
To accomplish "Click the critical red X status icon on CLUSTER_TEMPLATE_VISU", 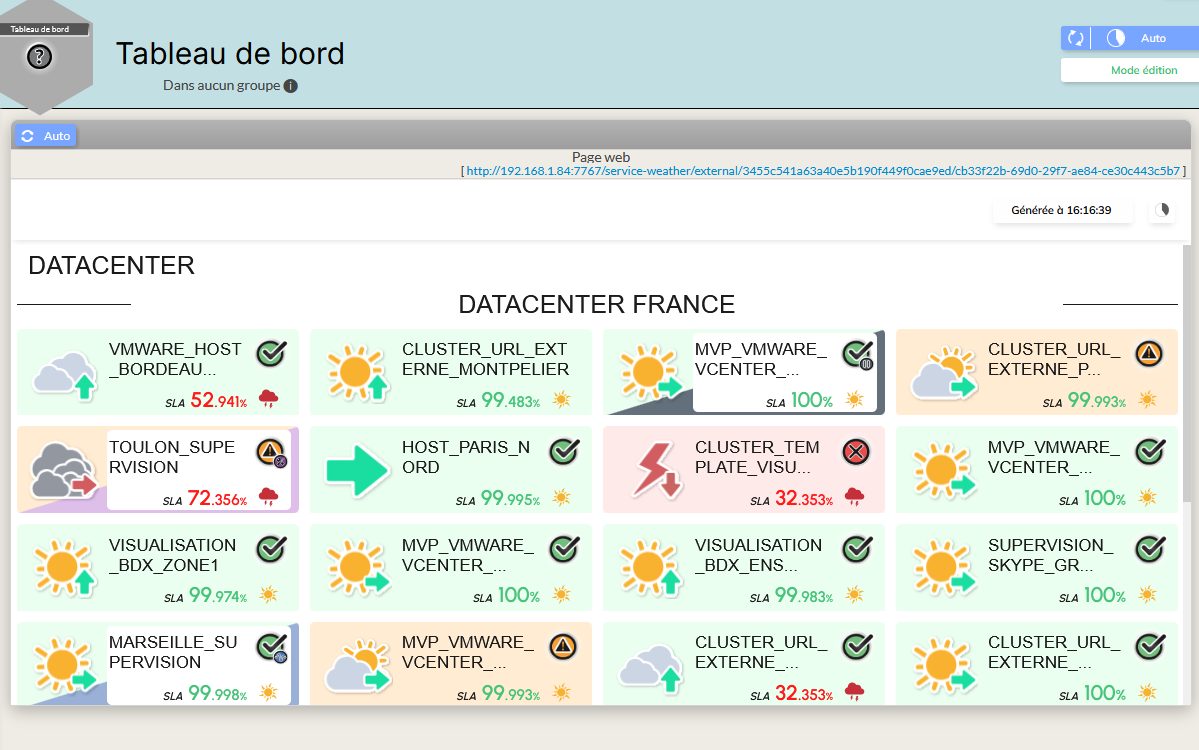I will click(856, 452).
